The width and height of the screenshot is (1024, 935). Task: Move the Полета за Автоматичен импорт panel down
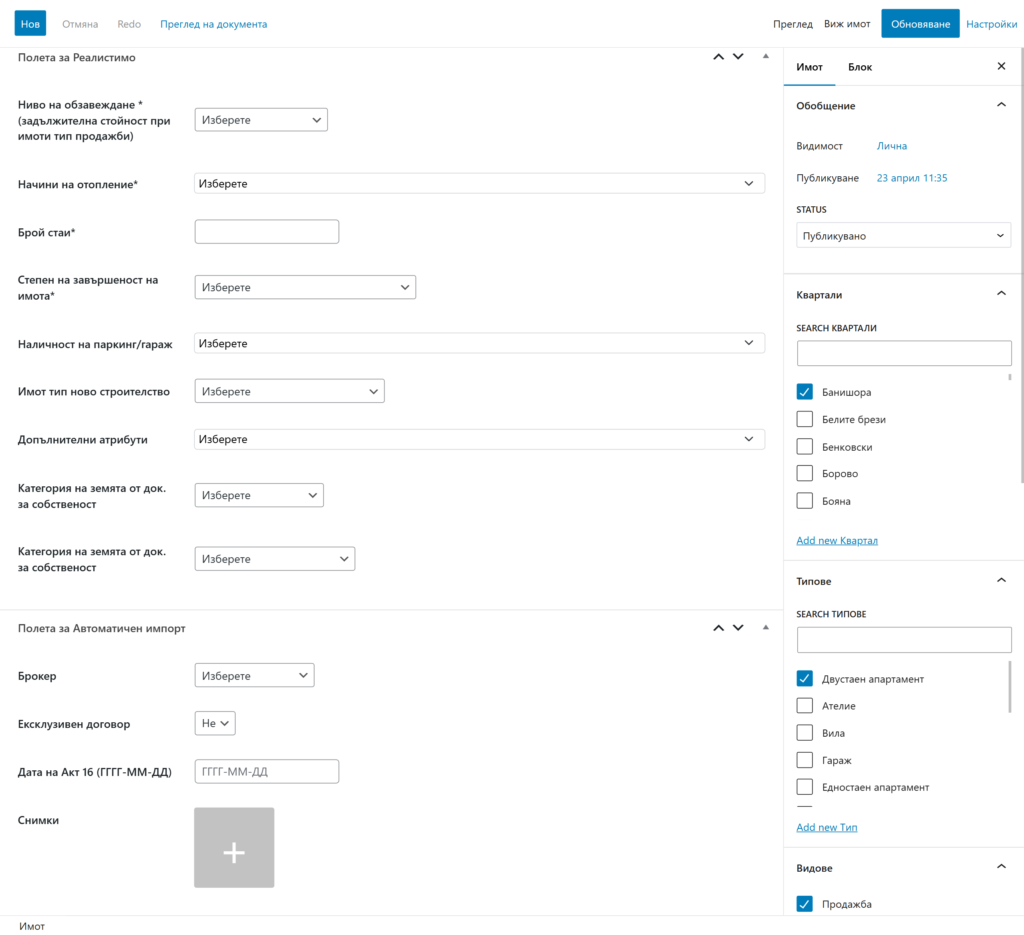point(738,628)
